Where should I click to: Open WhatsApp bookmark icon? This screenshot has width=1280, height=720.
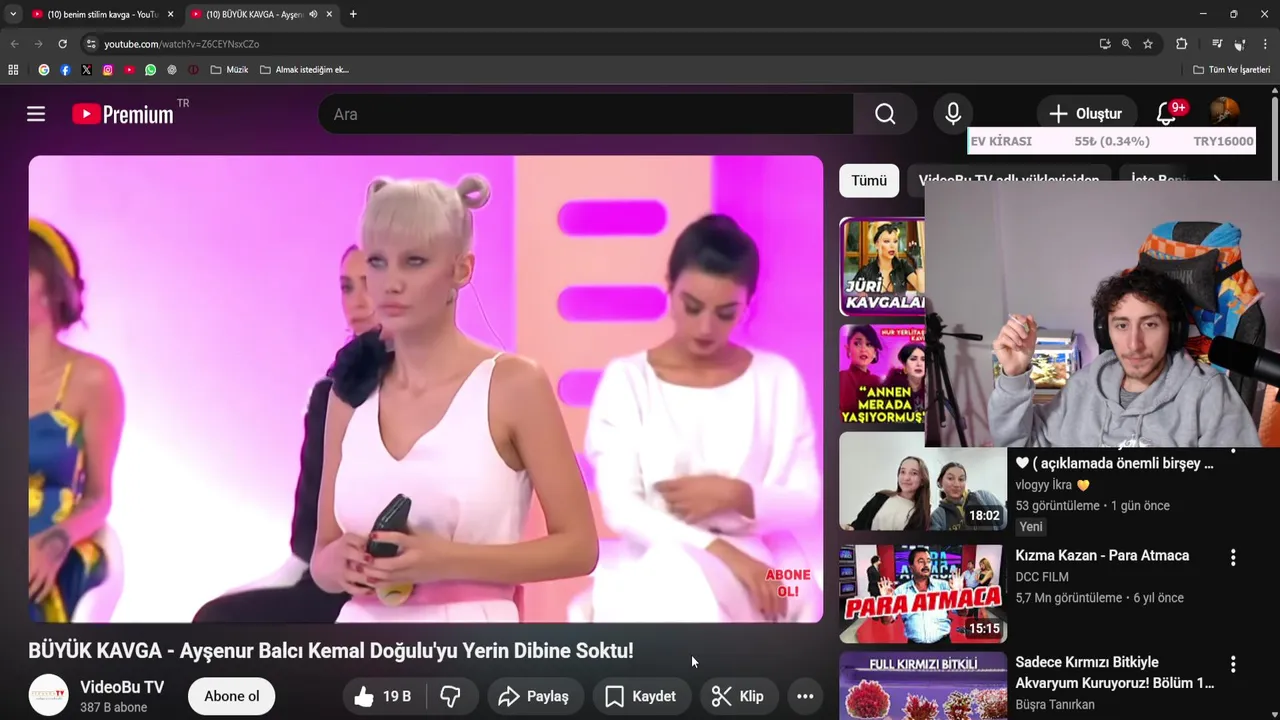pos(151,70)
